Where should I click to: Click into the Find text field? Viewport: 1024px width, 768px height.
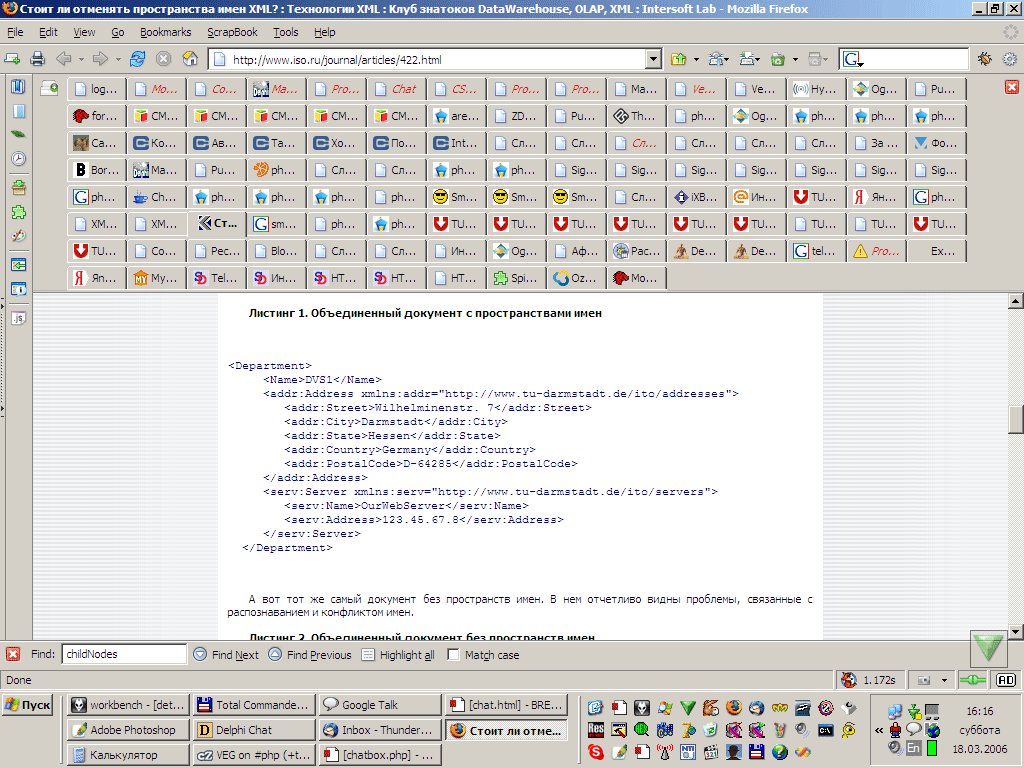(123, 655)
